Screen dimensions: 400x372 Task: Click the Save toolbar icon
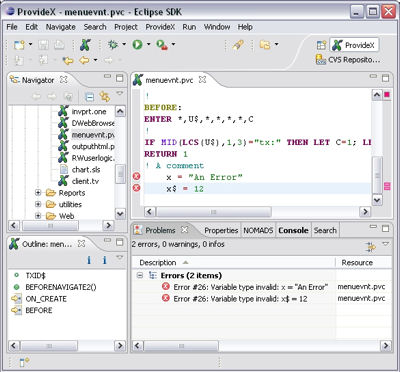pyautogui.click(x=43, y=45)
